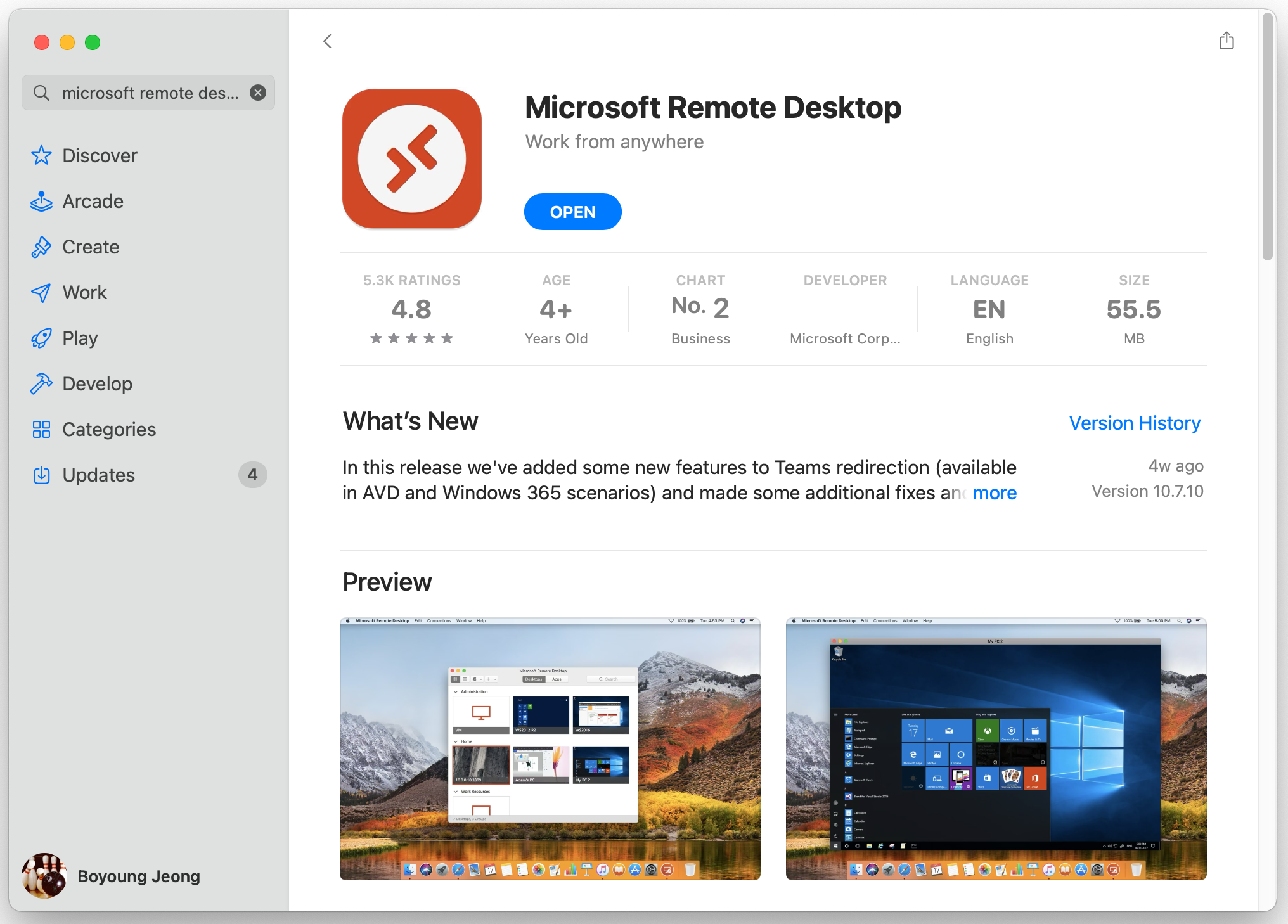Viewport: 1288px width, 924px height.
Task: Click the 55.5 MB size info
Action: pyautogui.click(x=1134, y=310)
